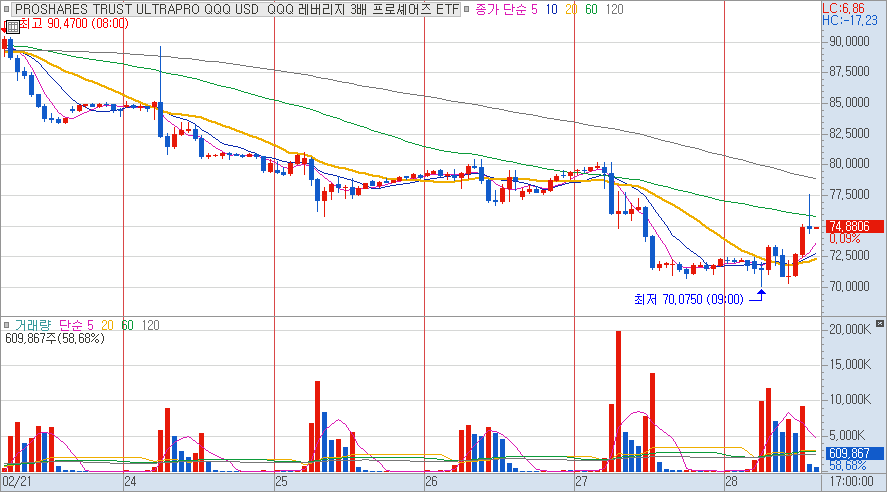Click the 28 date on the time axis
The height and width of the screenshot is (492, 887).
pyautogui.click(x=731, y=481)
